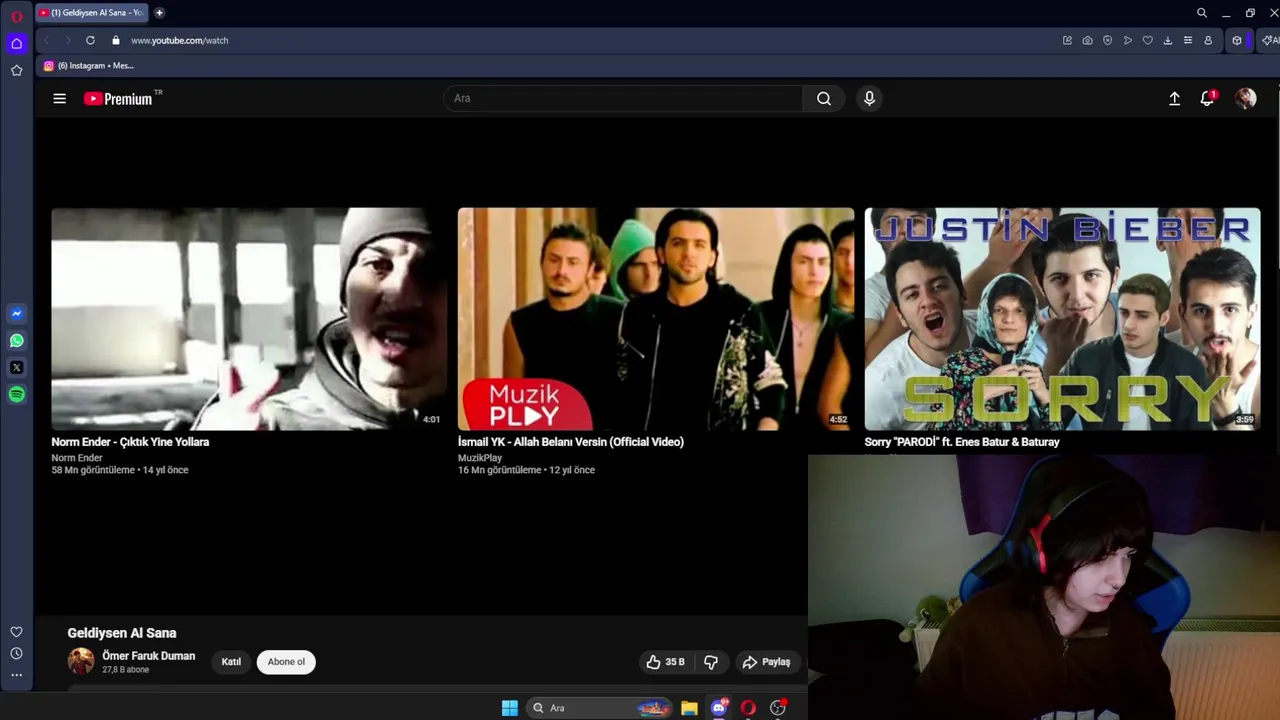Screen dimensions: 1280x720
Task: Click the site security padlock icon
Action: (x=116, y=40)
